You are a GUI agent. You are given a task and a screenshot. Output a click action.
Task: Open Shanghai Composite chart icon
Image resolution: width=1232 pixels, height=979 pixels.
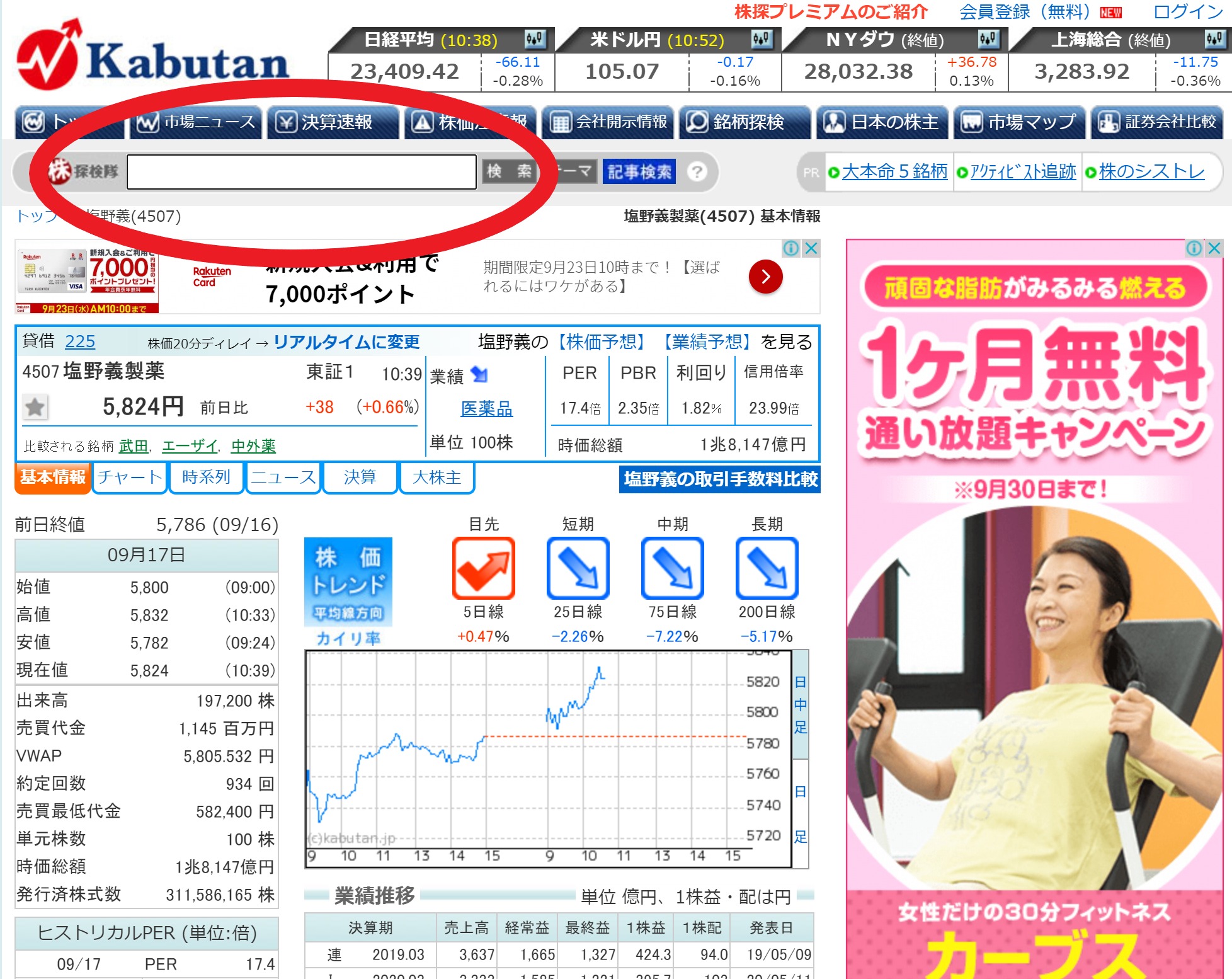click(x=1214, y=39)
